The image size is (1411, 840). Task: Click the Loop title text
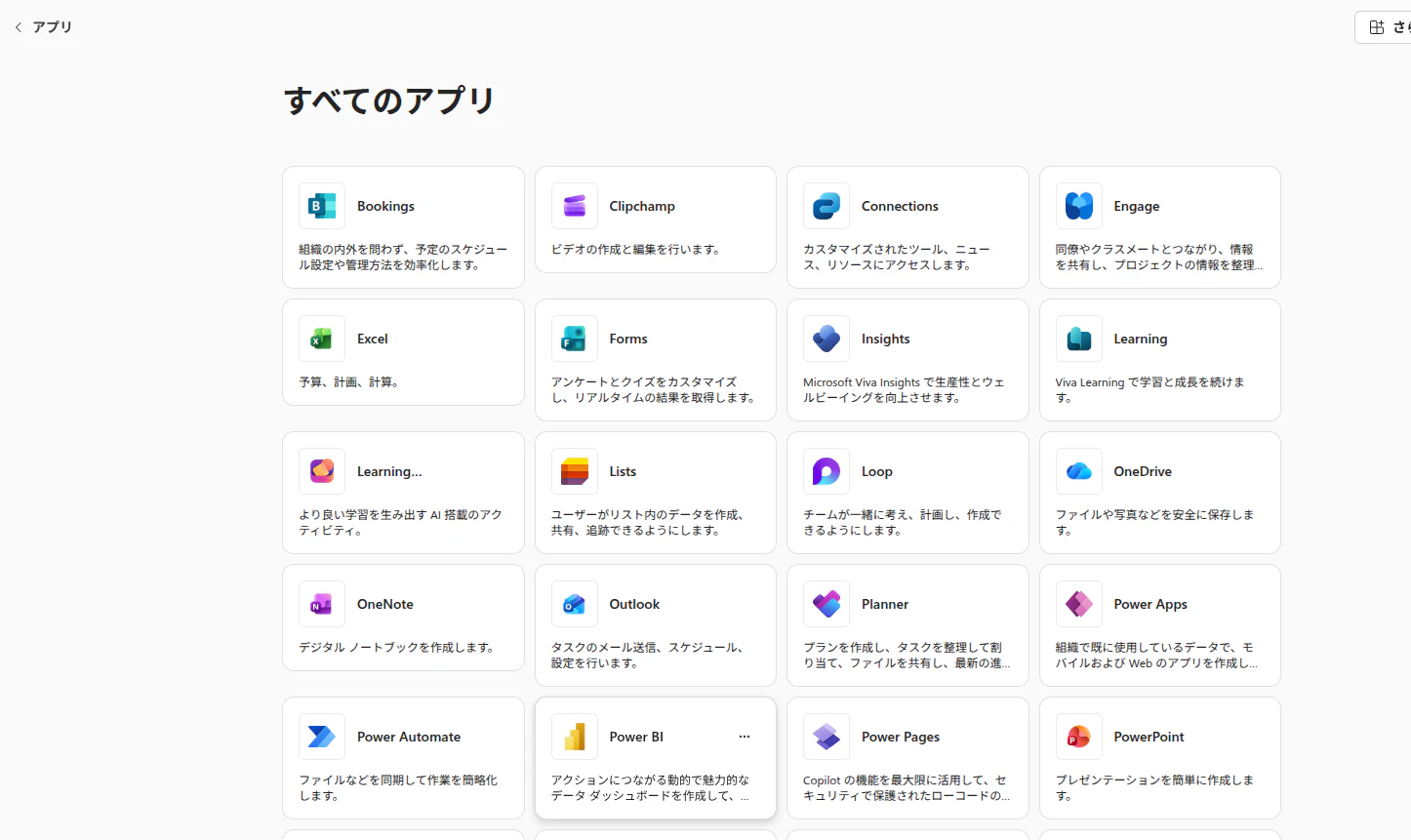coord(877,471)
